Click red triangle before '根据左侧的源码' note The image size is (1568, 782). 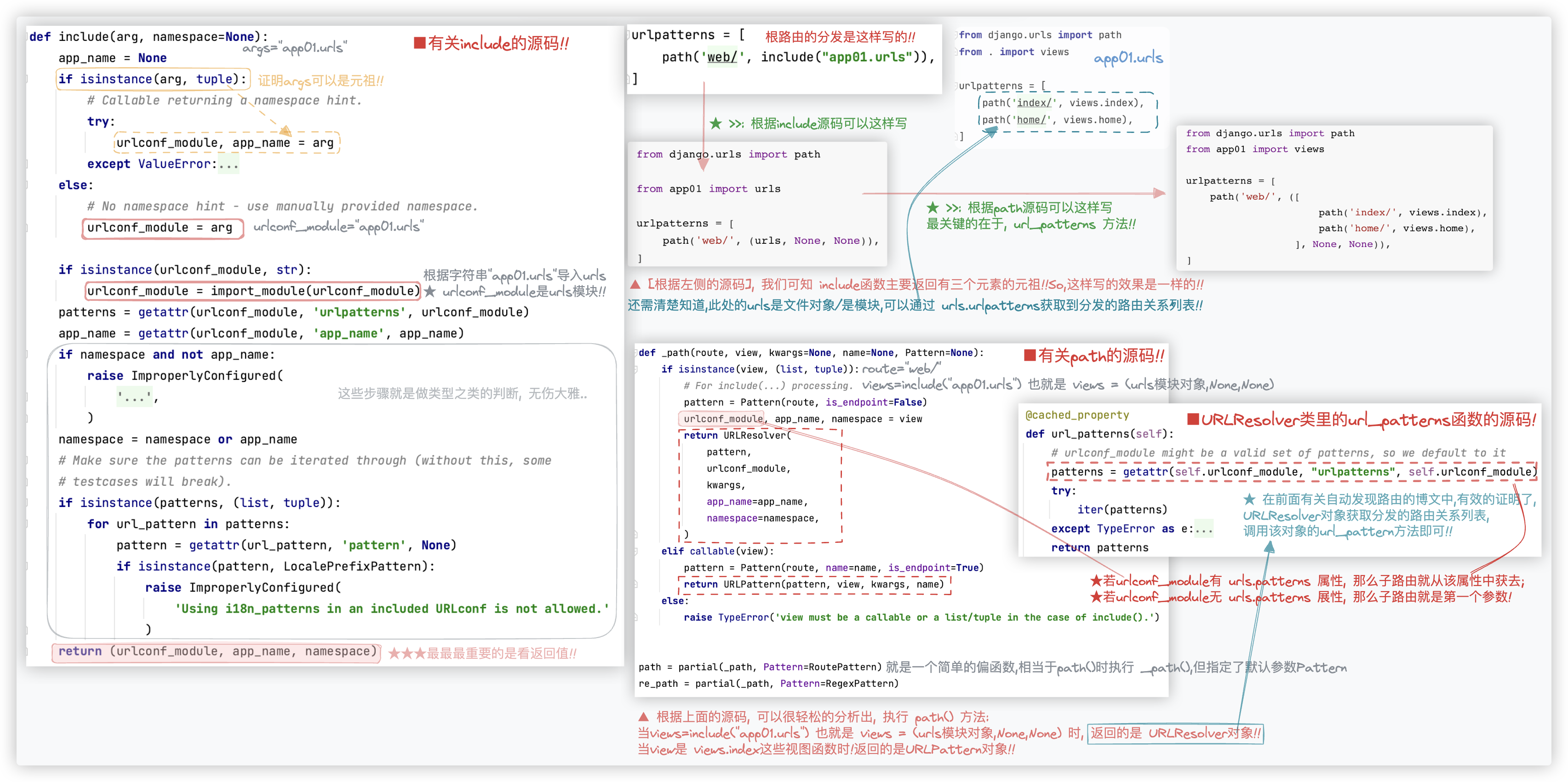tap(635, 284)
